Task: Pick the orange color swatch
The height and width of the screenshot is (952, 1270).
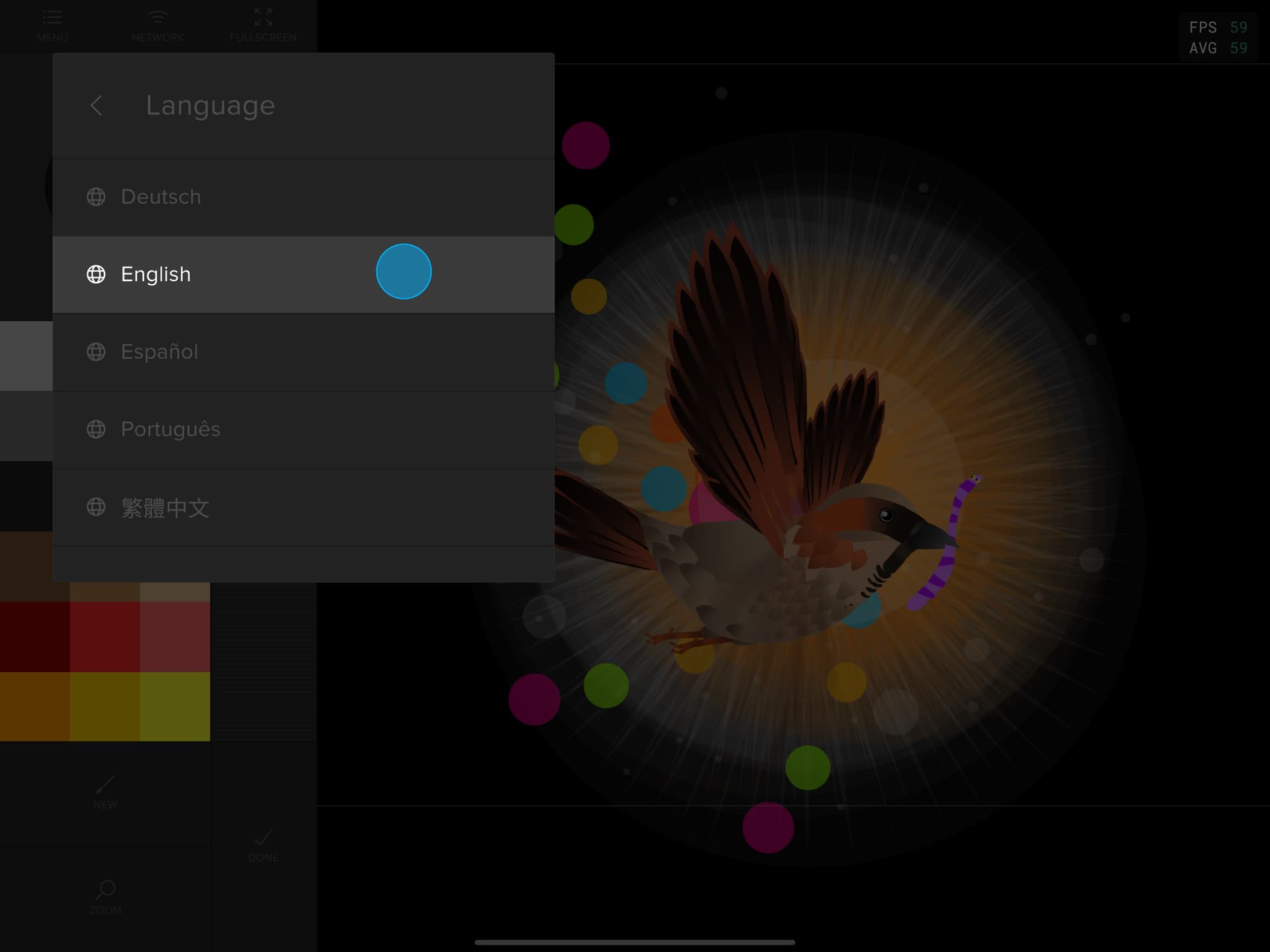Action: point(34,706)
